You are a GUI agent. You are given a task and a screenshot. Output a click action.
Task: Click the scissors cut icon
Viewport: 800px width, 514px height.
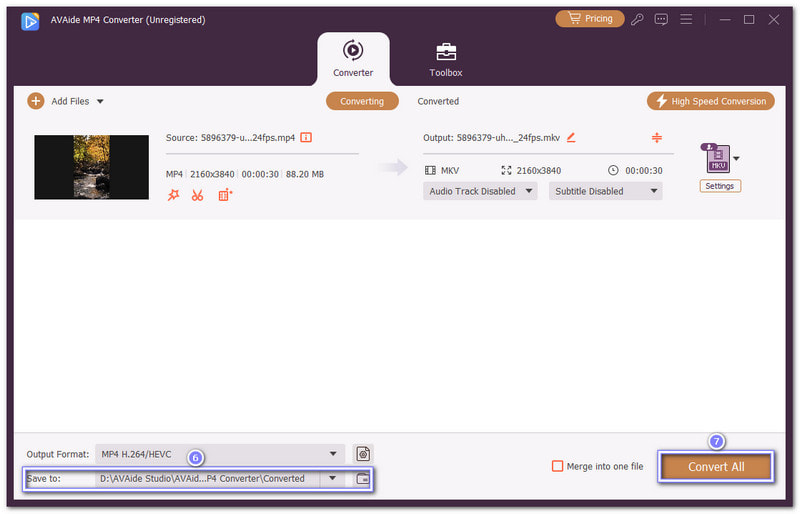coord(198,196)
